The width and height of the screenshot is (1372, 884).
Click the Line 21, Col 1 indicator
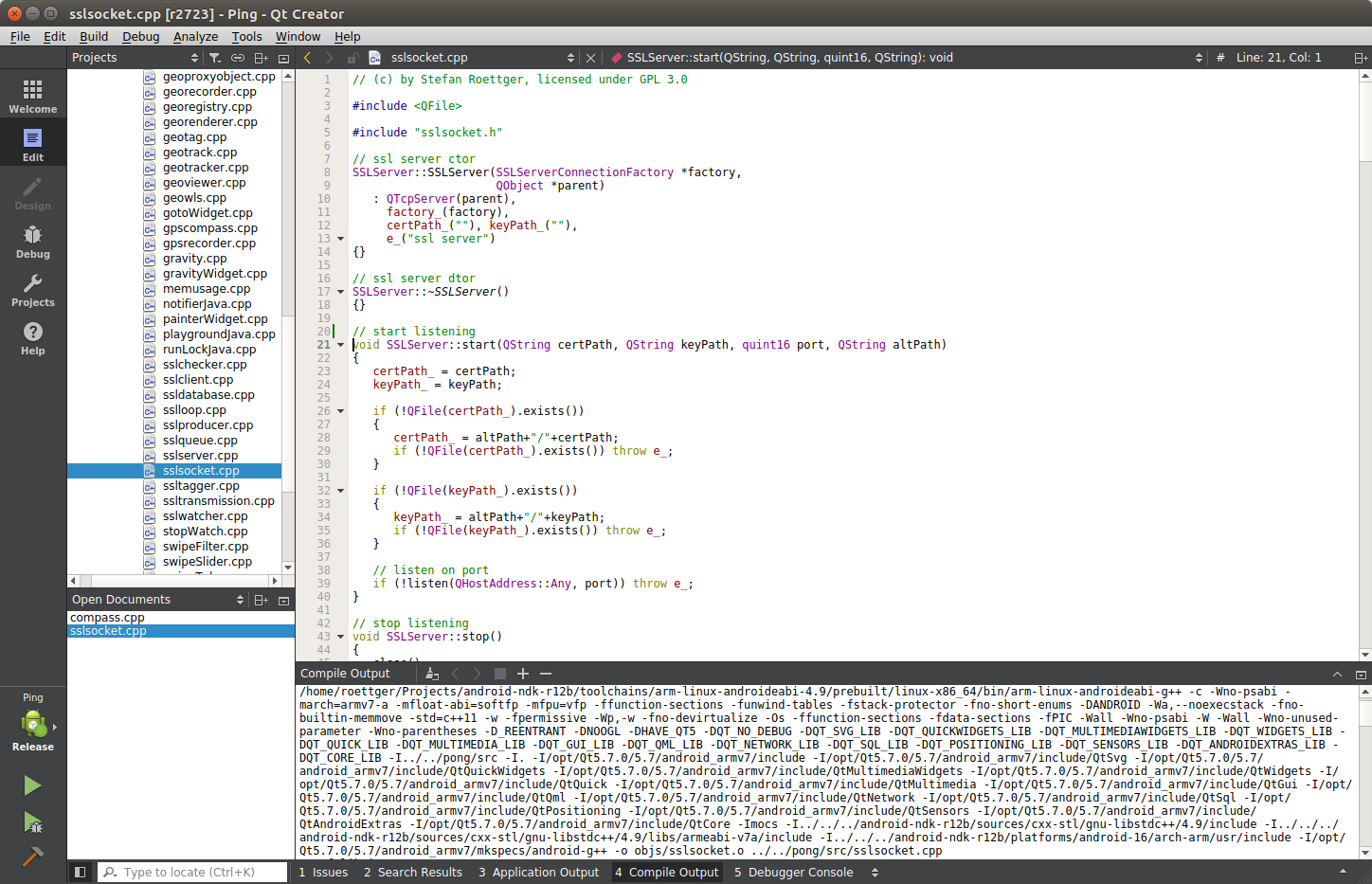pos(1278,58)
